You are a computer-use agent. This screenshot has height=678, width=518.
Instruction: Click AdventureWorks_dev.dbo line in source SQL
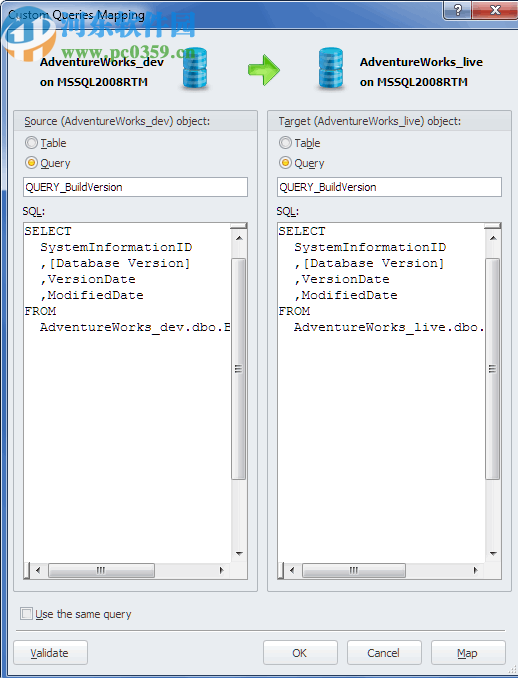[135, 327]
